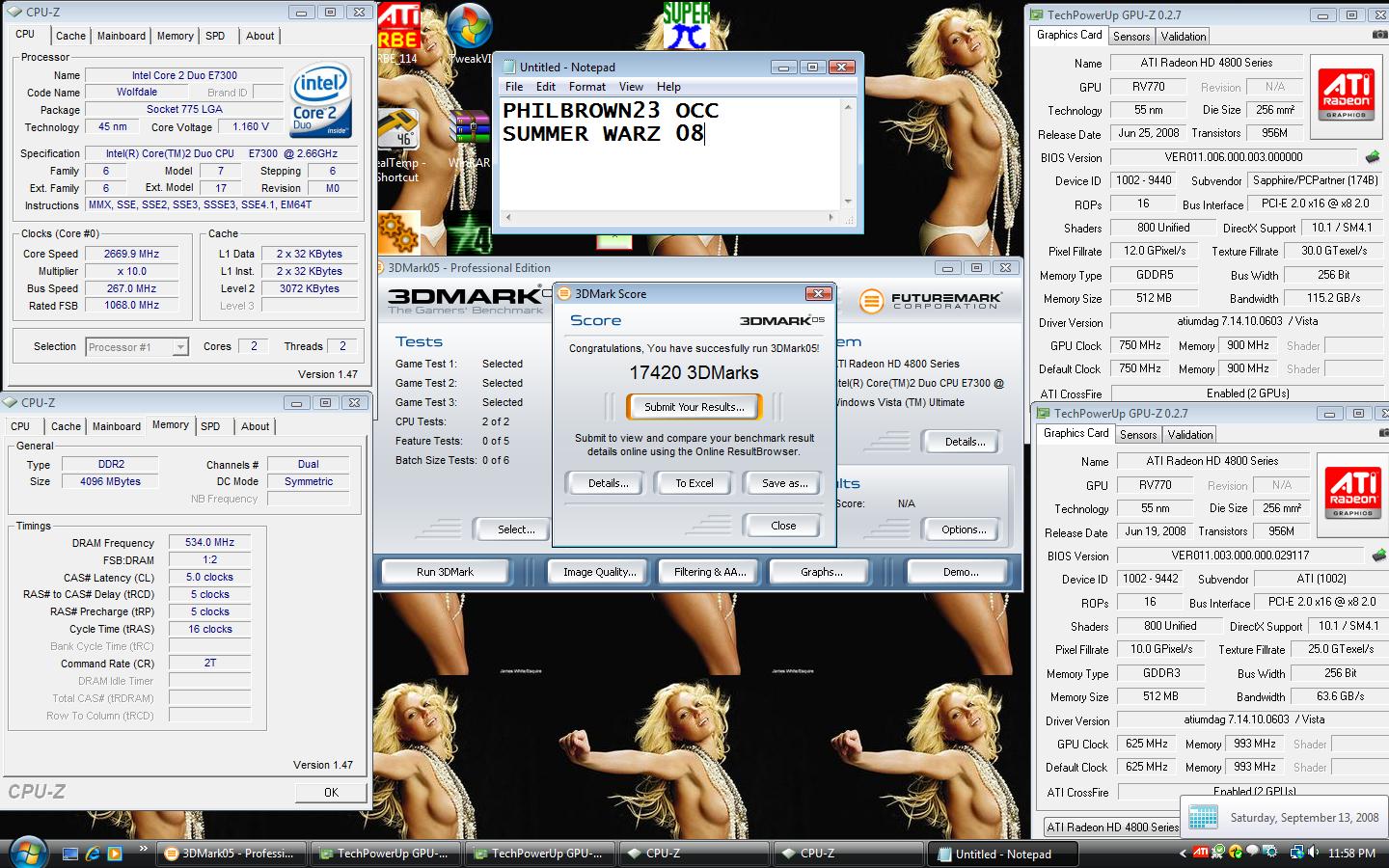Launch media player from quick launch
Image resolution: width=1389 pixels, height=868 pixels.
115,854
